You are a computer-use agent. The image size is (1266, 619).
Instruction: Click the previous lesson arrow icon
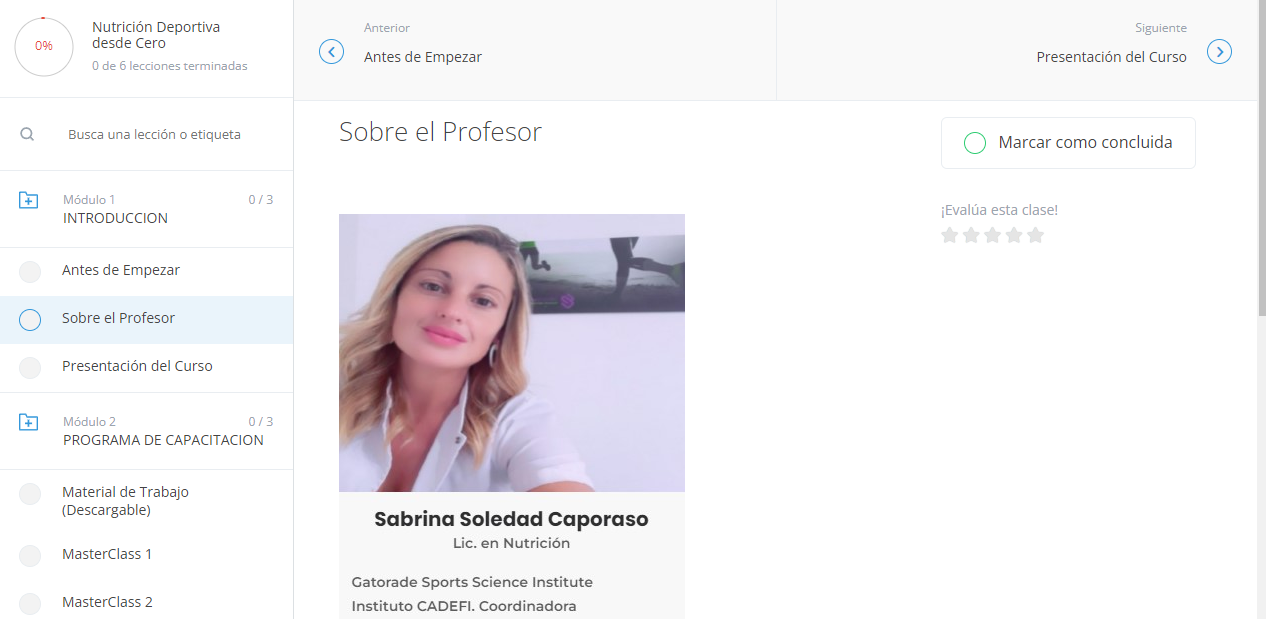(x=331, y=51)
